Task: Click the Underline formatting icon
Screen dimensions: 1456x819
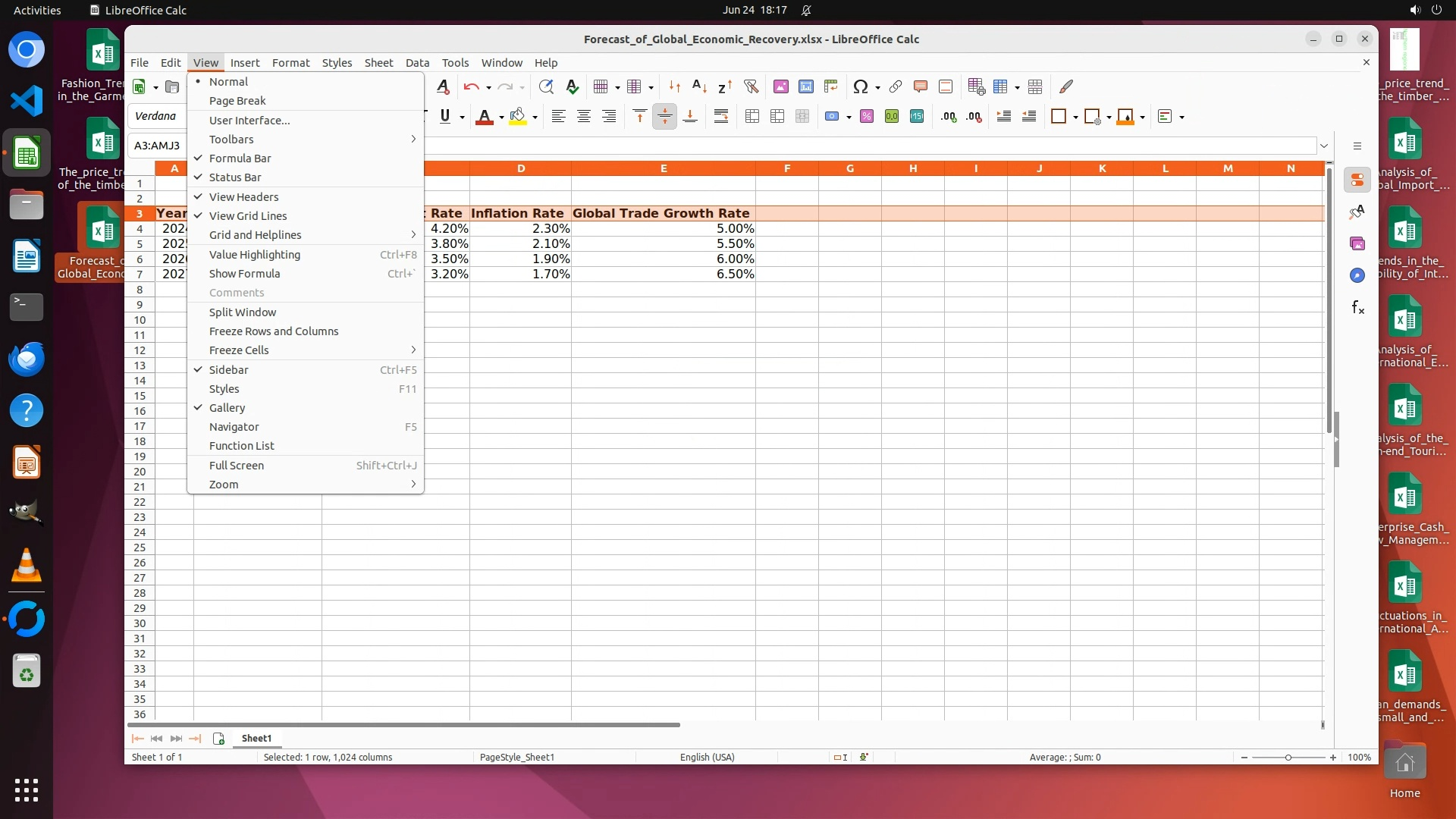Action: click(445, 117)
